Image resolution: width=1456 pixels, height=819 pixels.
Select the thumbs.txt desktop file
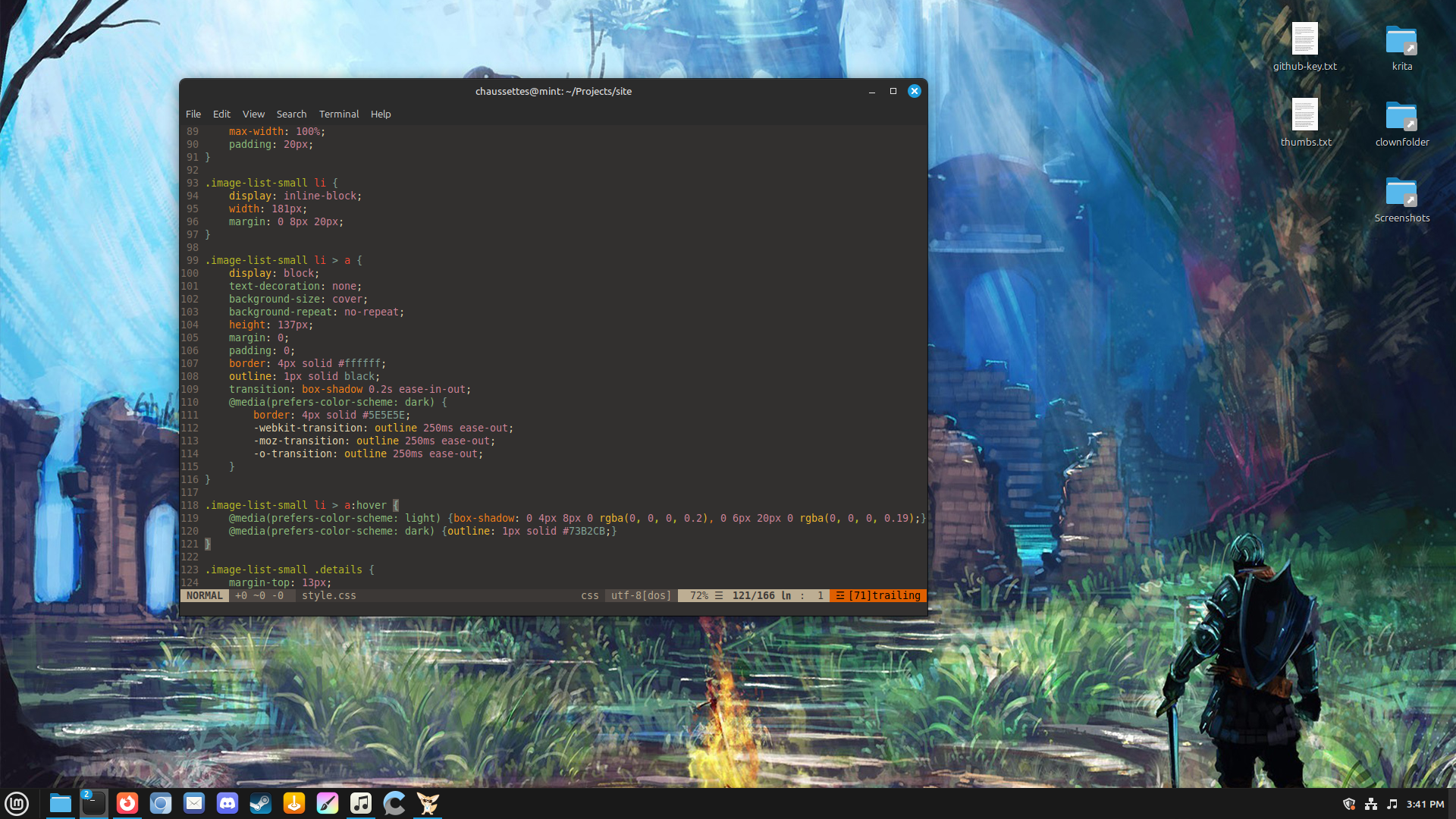pos(1305,123)
